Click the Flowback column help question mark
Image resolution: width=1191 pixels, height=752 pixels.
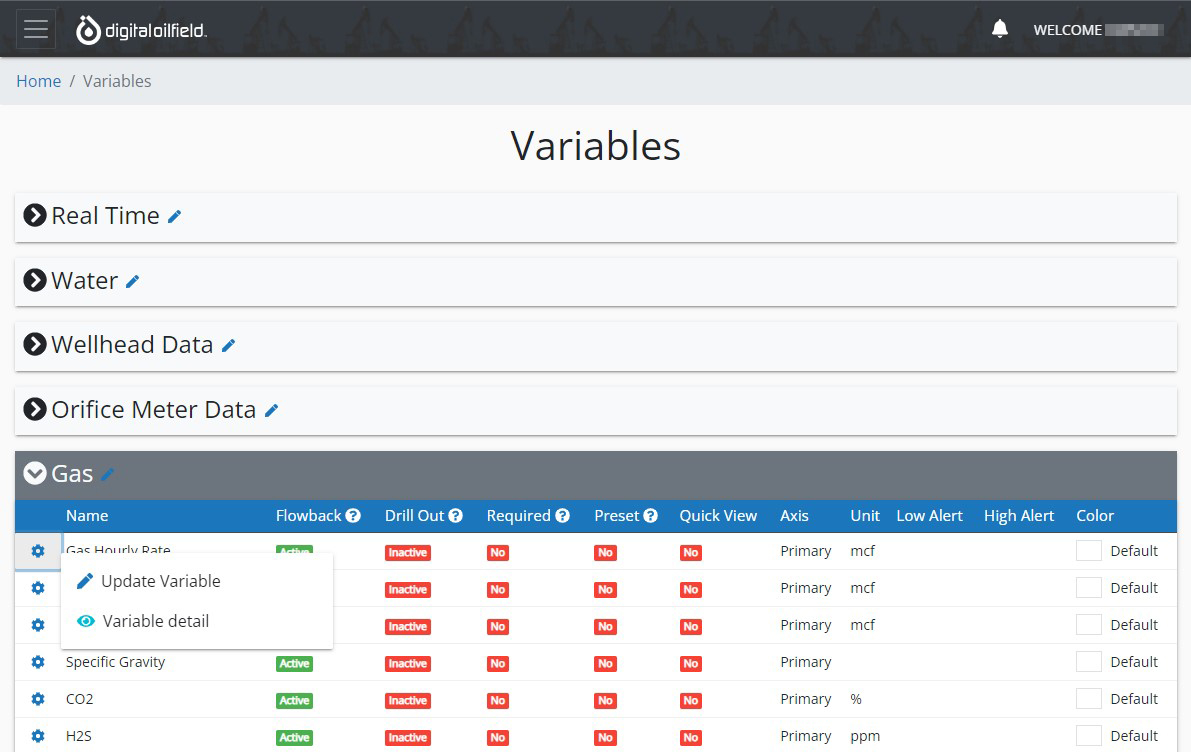click(x=352, y=515)
